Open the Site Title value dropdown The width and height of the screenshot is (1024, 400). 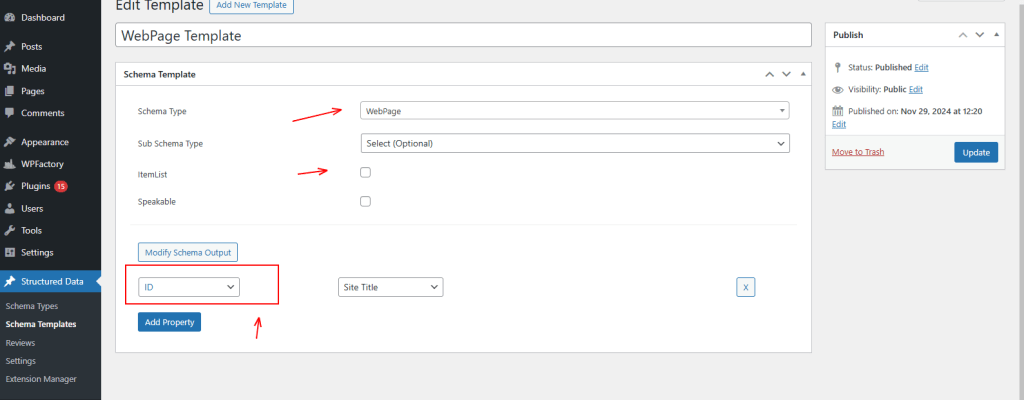pyautogui.click(x=391, y=287)
